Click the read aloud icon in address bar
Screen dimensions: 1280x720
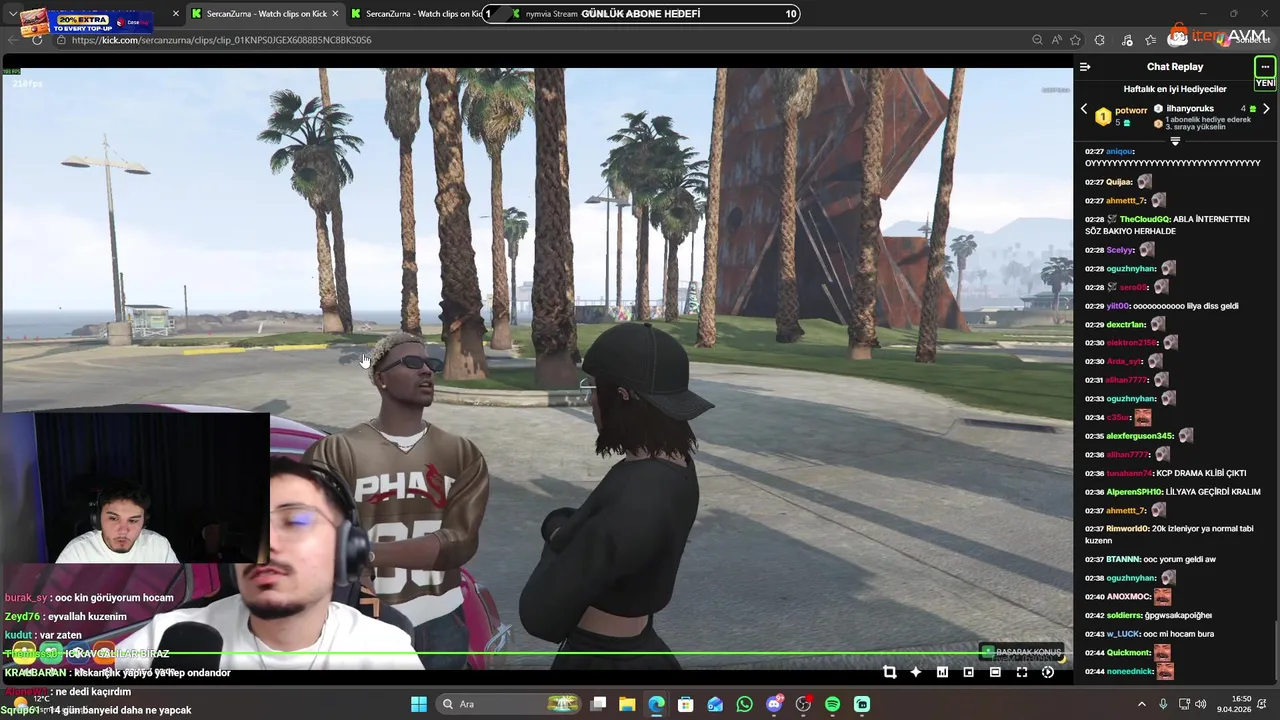[x=1056, y=40]
